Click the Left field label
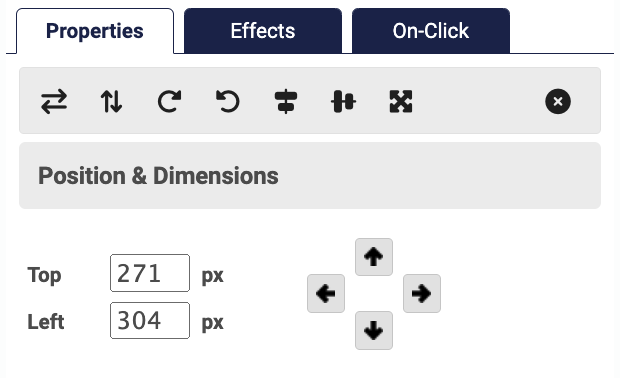Viewport: 620px width, 378px height. coord(45,322)
